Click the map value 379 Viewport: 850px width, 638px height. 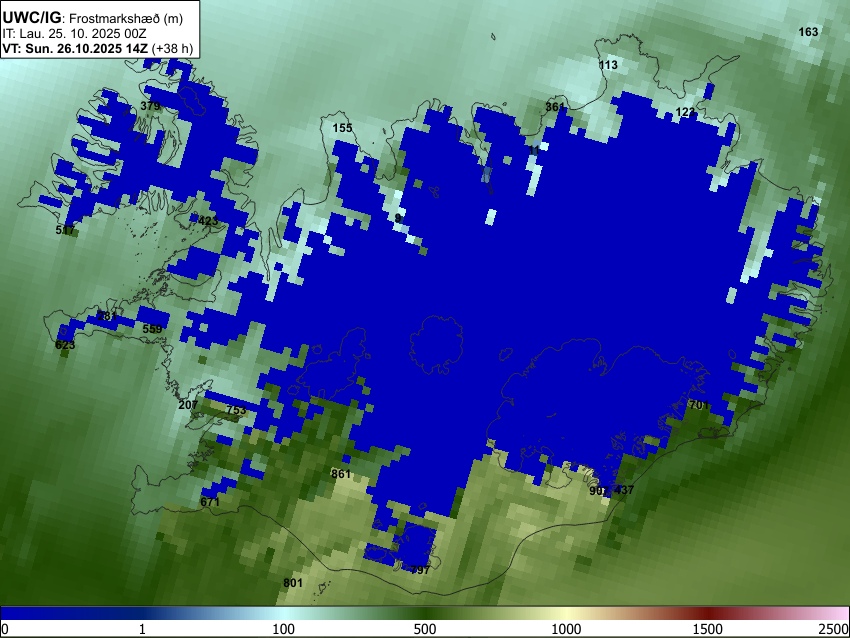[150, 106]
